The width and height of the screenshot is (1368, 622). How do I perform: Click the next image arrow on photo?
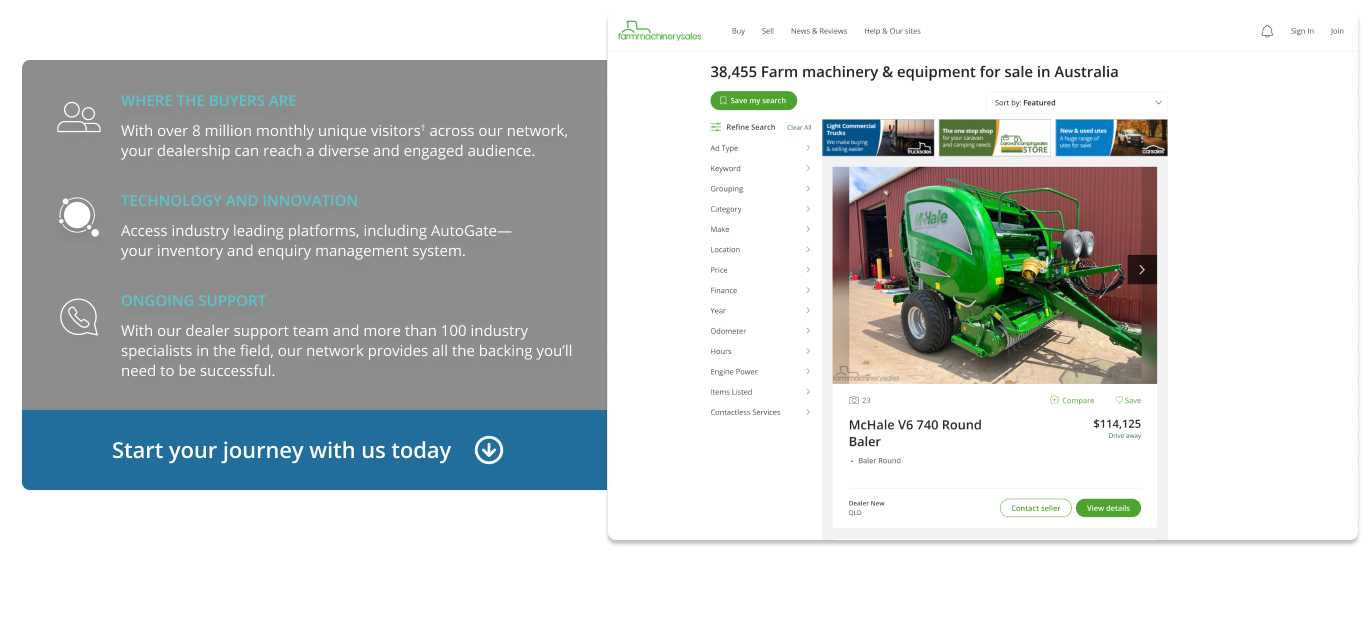[x=1142, y=270]
